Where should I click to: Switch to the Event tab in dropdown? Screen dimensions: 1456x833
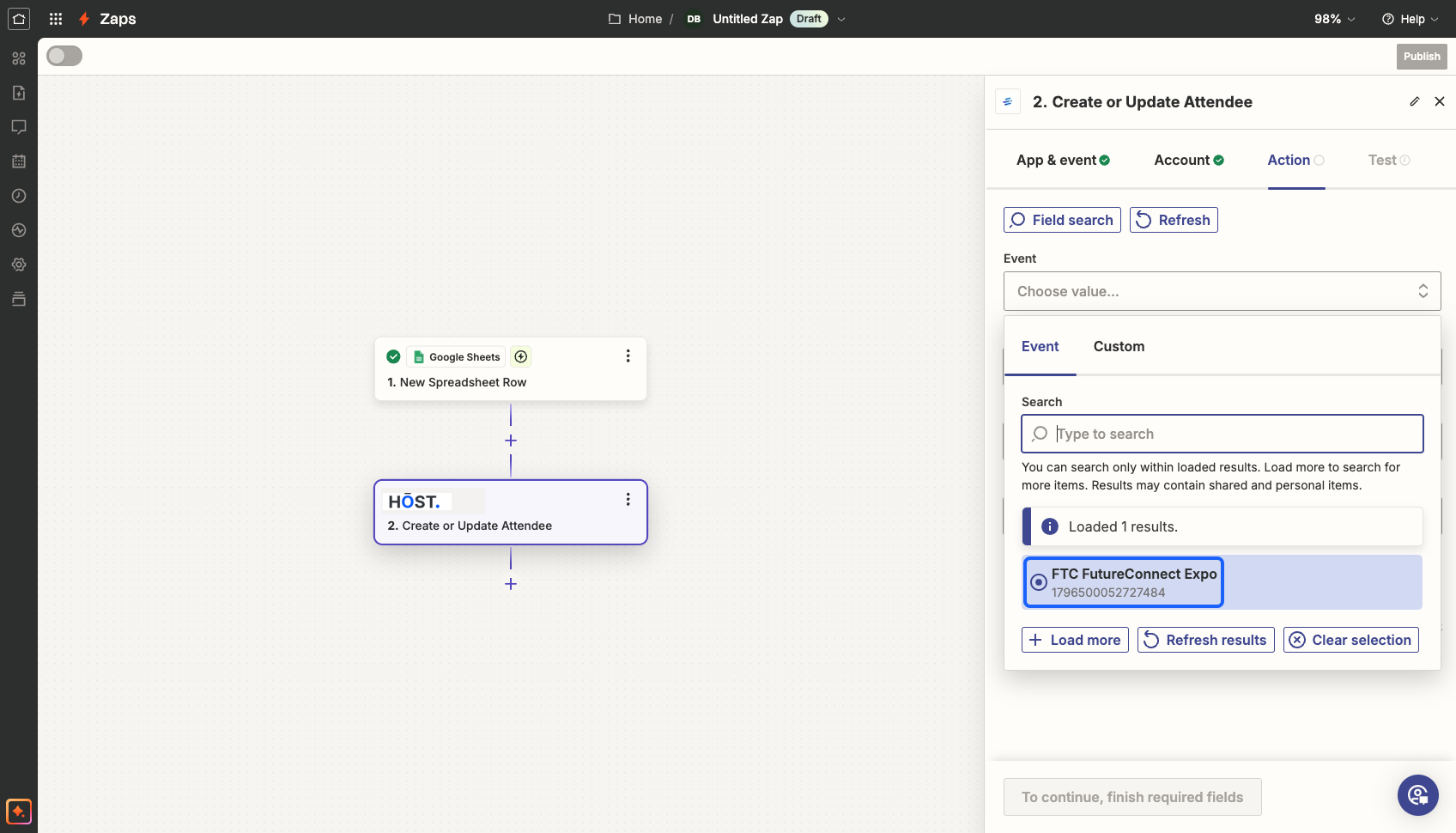pos(1040,346)
